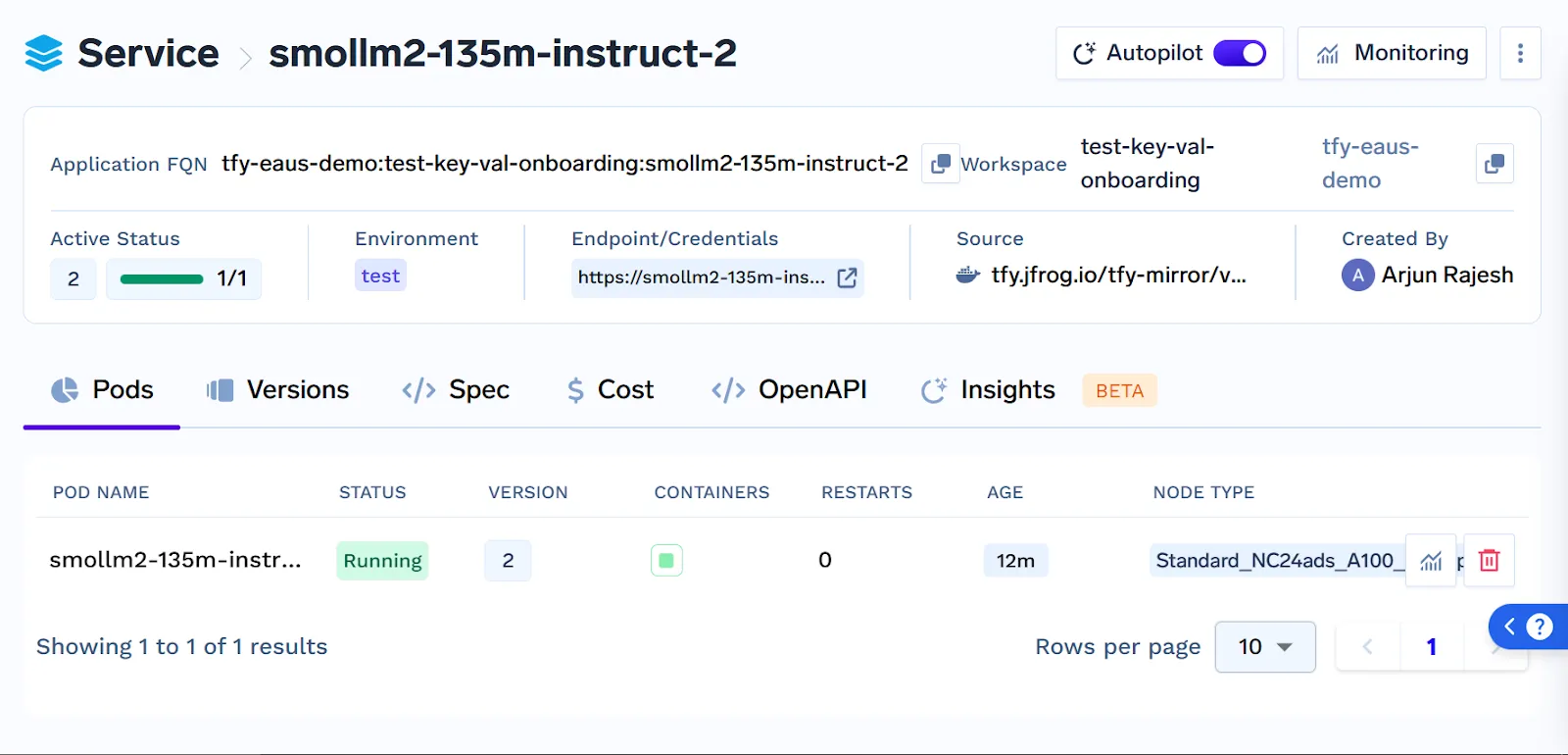This screenshot has height=755, width=1568.
Task: Expand the help widget chevron arrow
Action: coord(1509,627)
